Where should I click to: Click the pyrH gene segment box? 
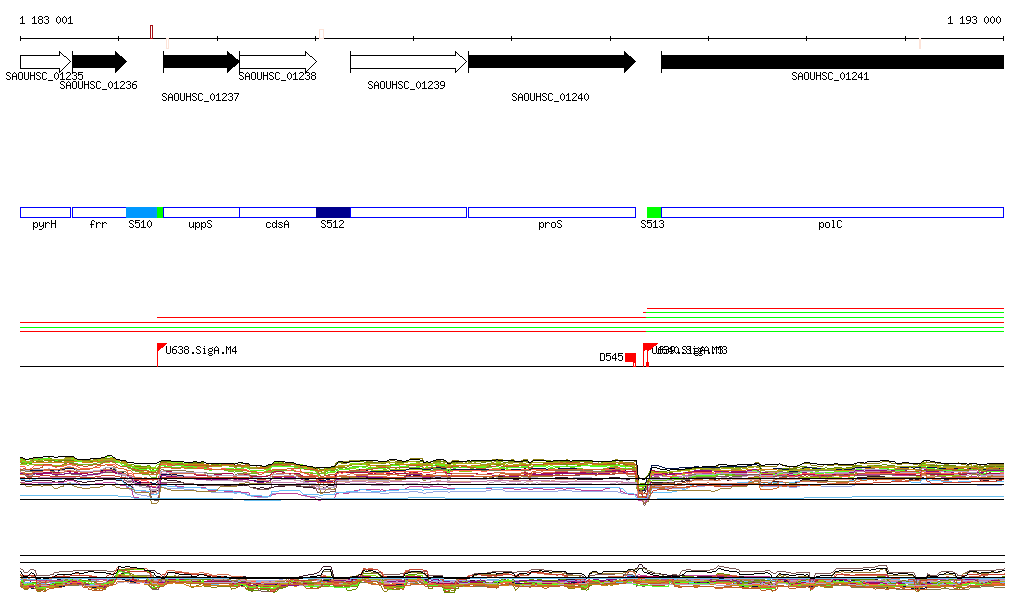[x=45, y=212]
